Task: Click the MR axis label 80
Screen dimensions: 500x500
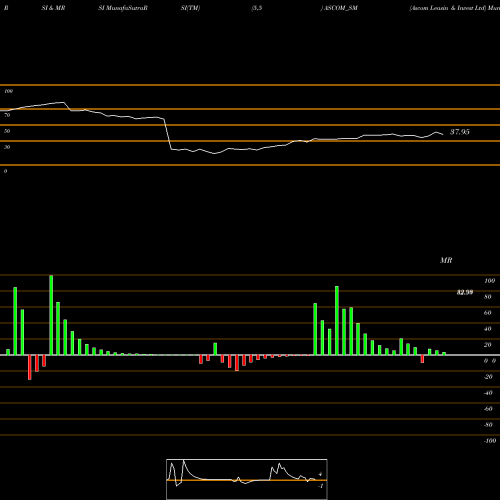Action: click(488, 297)
